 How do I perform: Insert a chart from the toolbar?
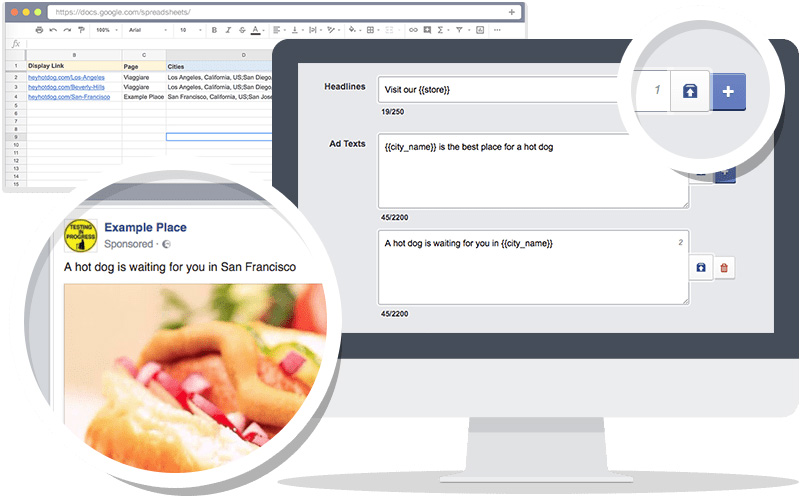coord(480,30)
